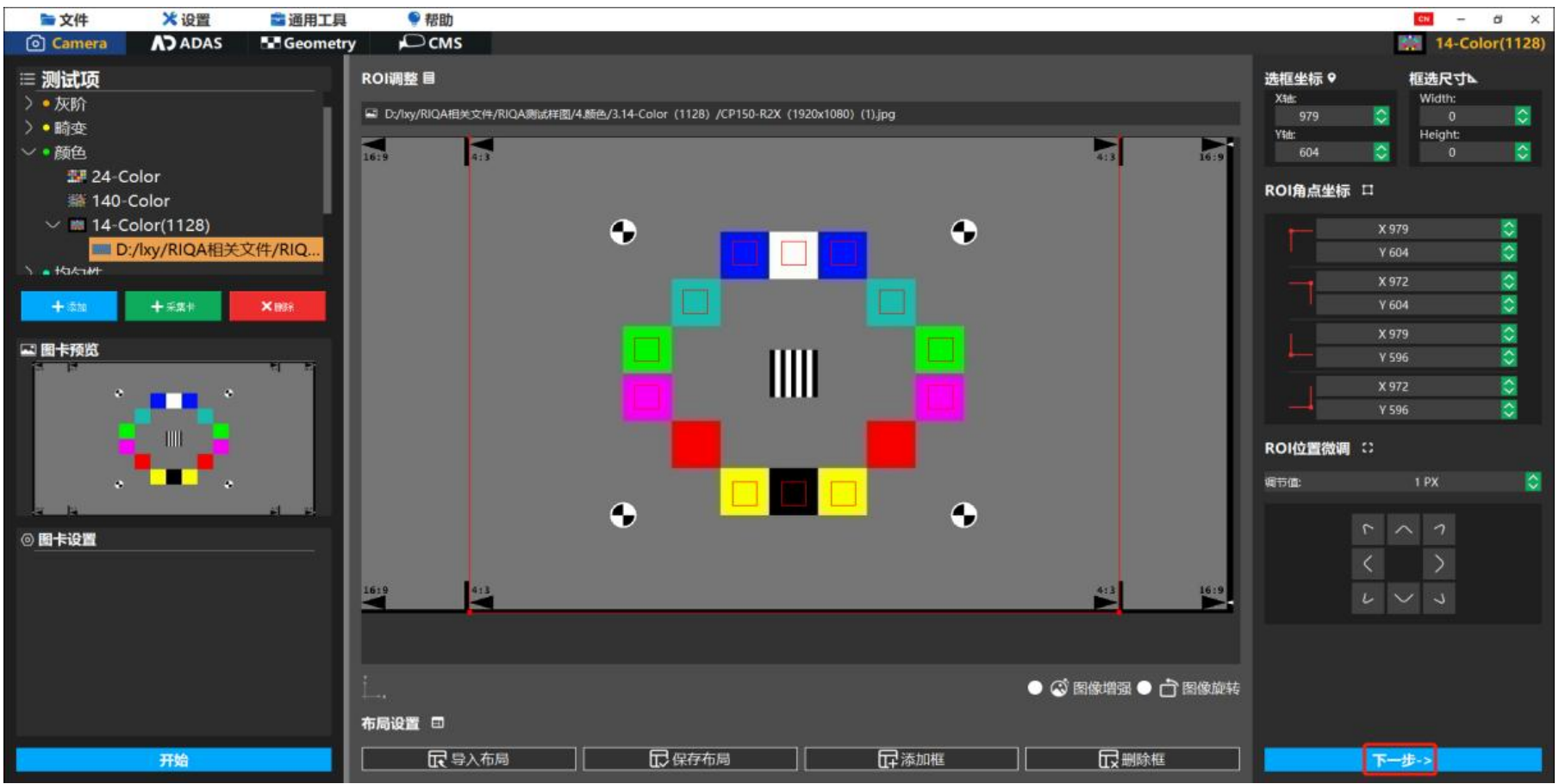
Task: Move ROI diagonally with the top-left arrow
Action: pos(1368,530)
